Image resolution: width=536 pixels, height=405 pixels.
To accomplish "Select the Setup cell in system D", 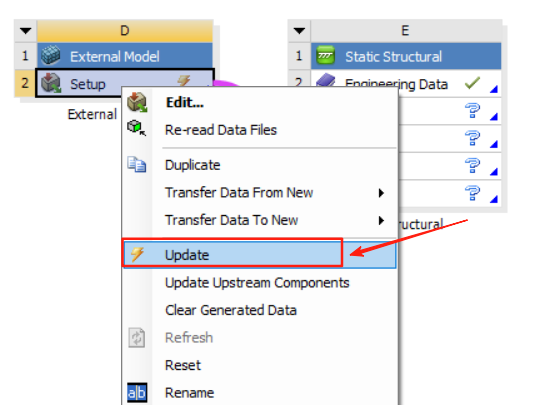I will [125, 83].
